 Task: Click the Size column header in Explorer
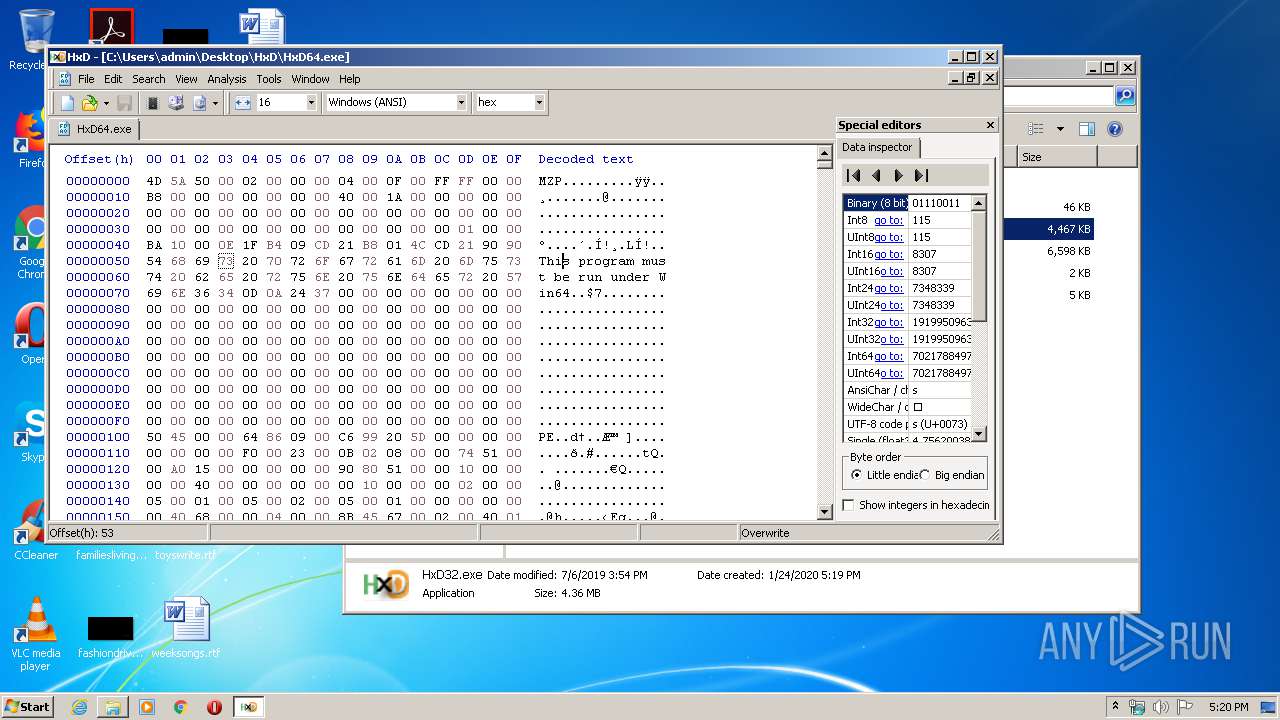tap(1057, 157)
